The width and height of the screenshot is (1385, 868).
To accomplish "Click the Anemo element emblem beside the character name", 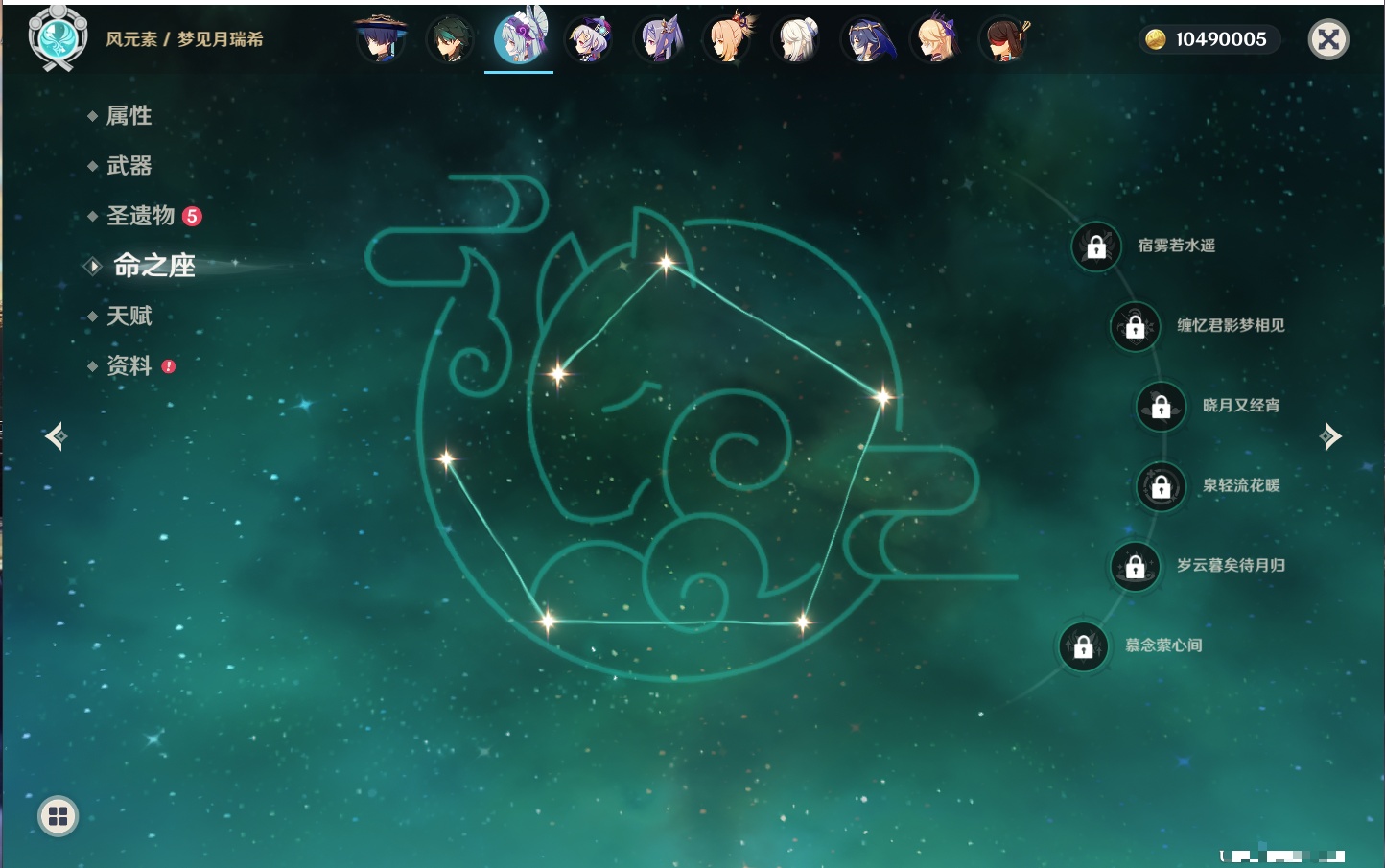I will 59,37.
